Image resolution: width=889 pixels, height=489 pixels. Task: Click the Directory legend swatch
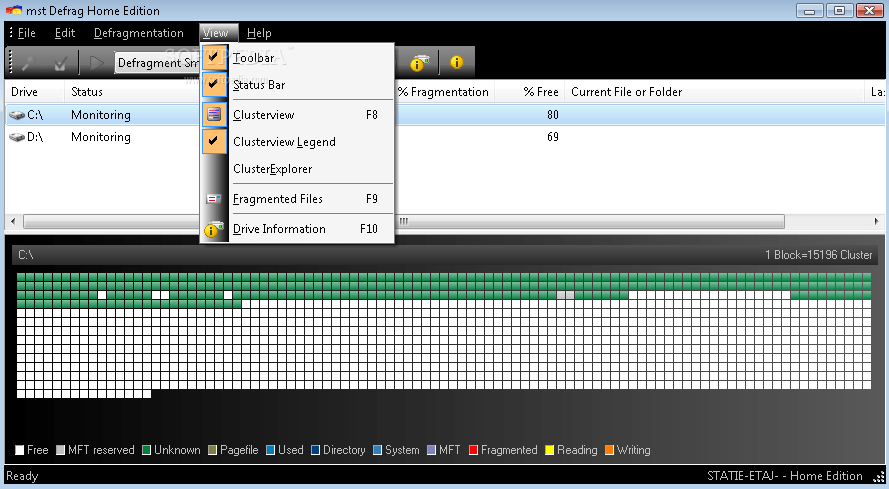tap(316, 450)
